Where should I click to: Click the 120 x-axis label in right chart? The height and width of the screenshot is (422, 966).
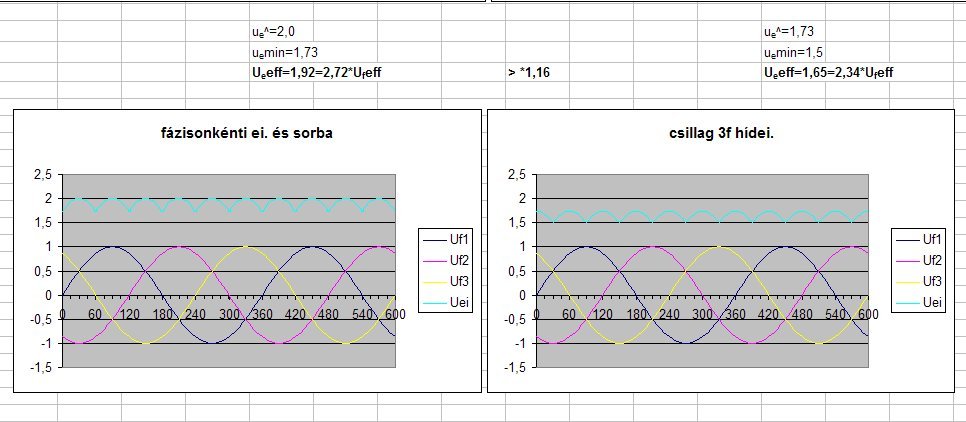coord(601,314)
